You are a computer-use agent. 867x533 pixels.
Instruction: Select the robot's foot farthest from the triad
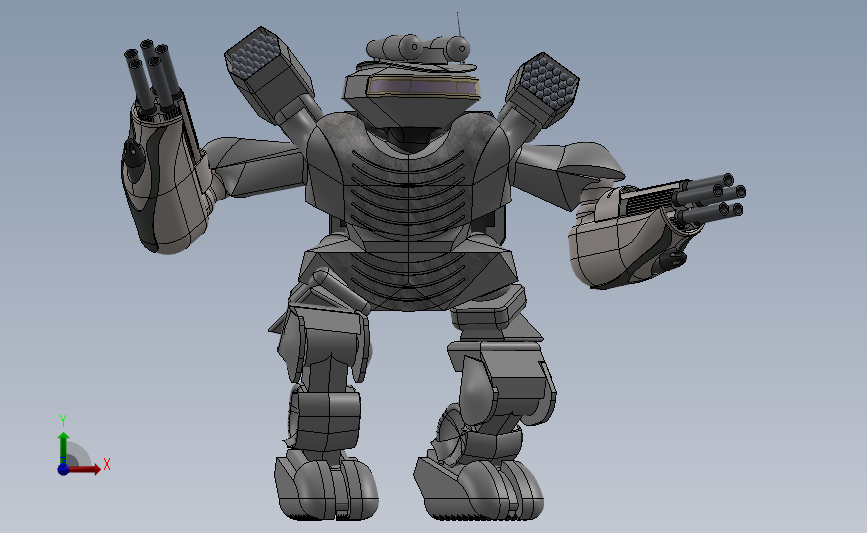click(479, 489)
